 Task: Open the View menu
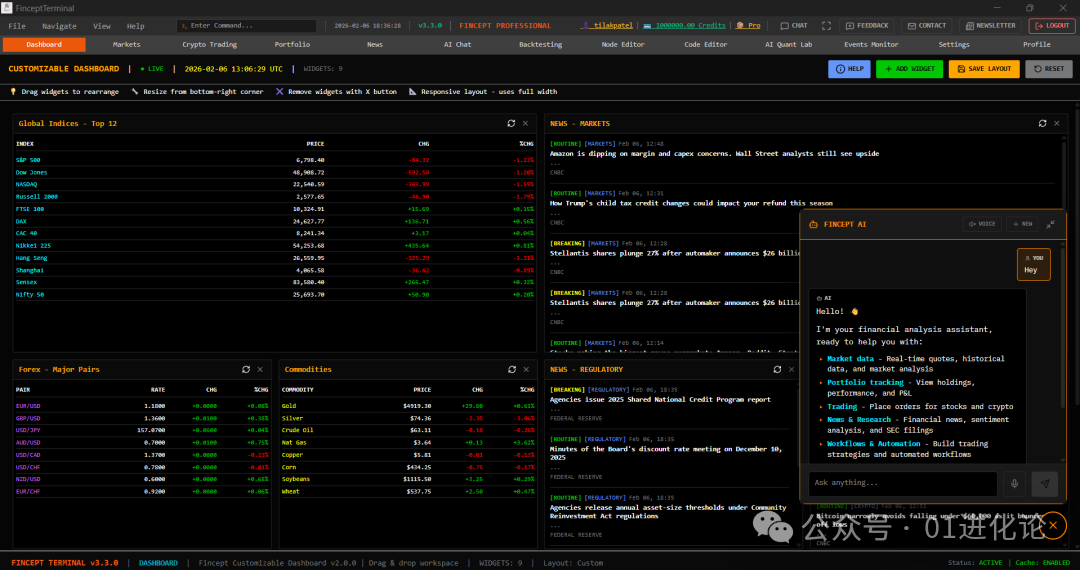click(102, 26)
